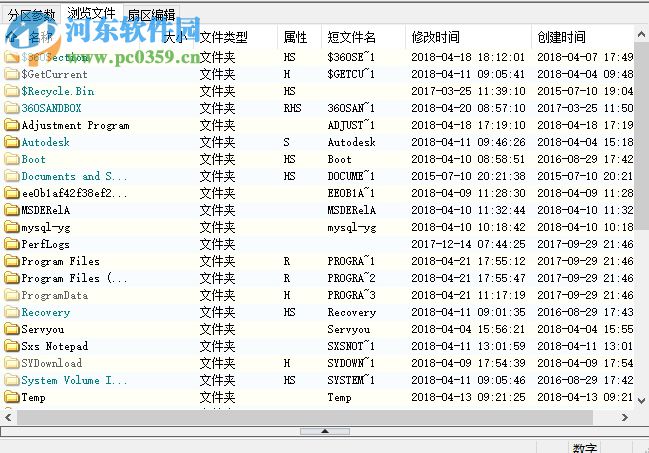Screen dimensions: 649x453
Task: Click the ee0b1af42f38ef2... folder icon
Action: 12,193
